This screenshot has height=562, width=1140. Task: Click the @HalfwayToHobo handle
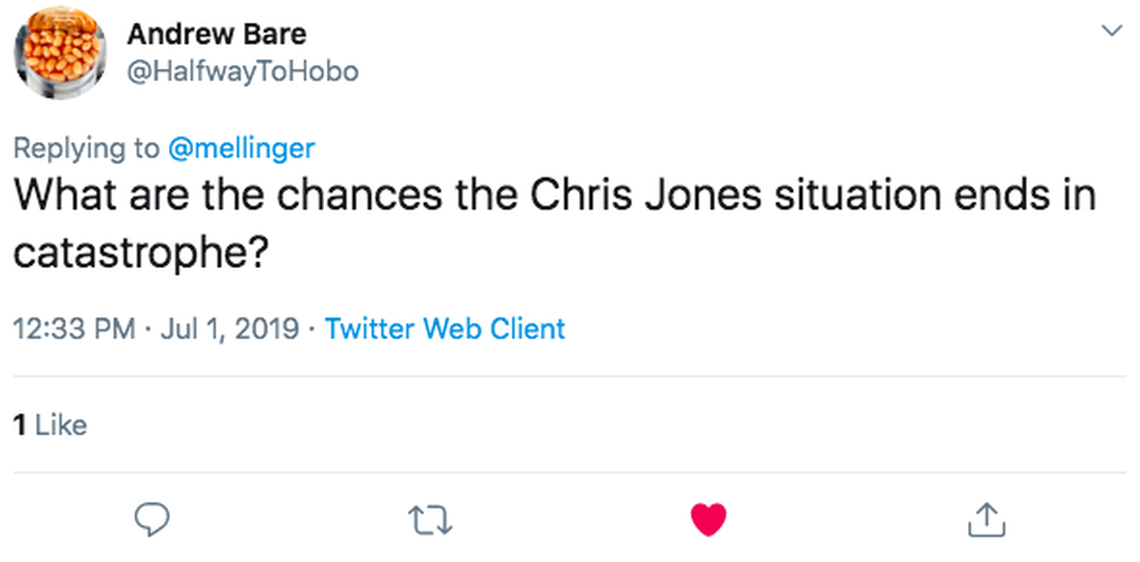coord(242,72)
